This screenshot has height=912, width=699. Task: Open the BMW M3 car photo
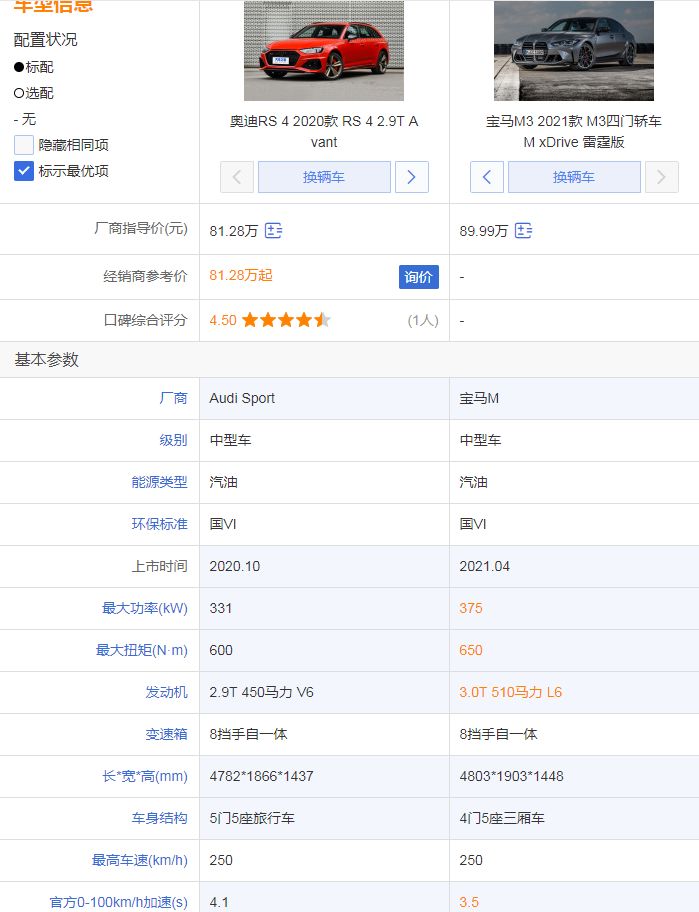(x=574, y=50)
